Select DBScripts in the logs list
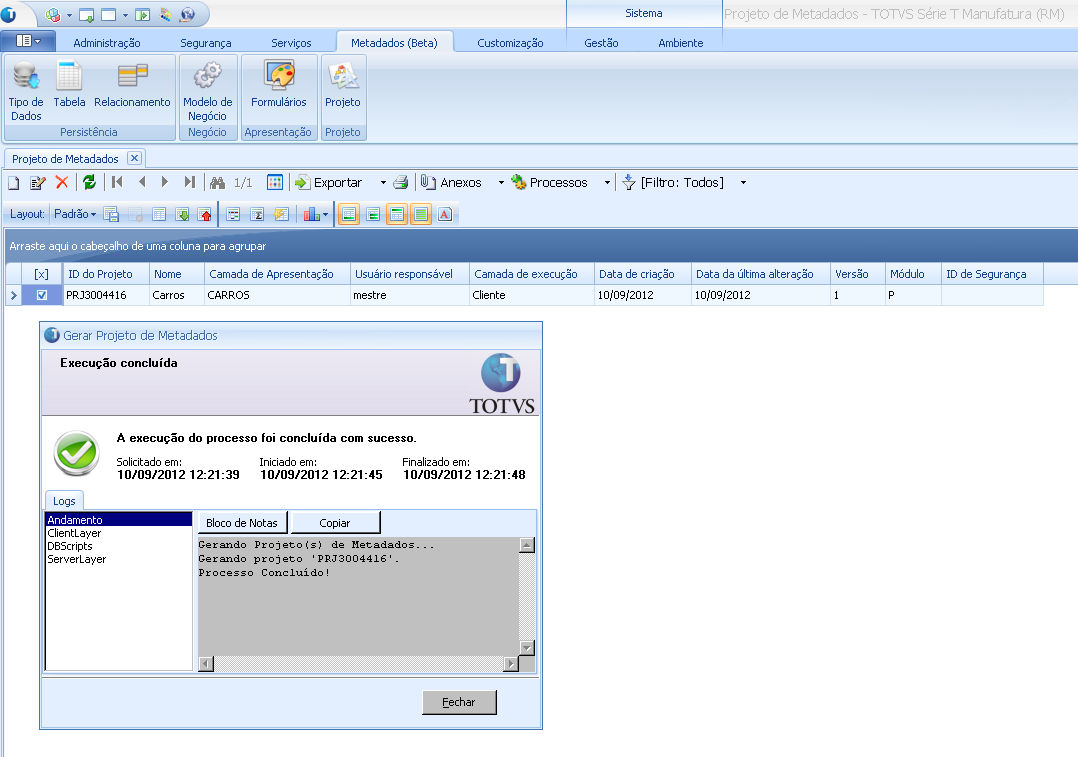The height and width of the screenshot is (757, 1078). coord(69,546)
